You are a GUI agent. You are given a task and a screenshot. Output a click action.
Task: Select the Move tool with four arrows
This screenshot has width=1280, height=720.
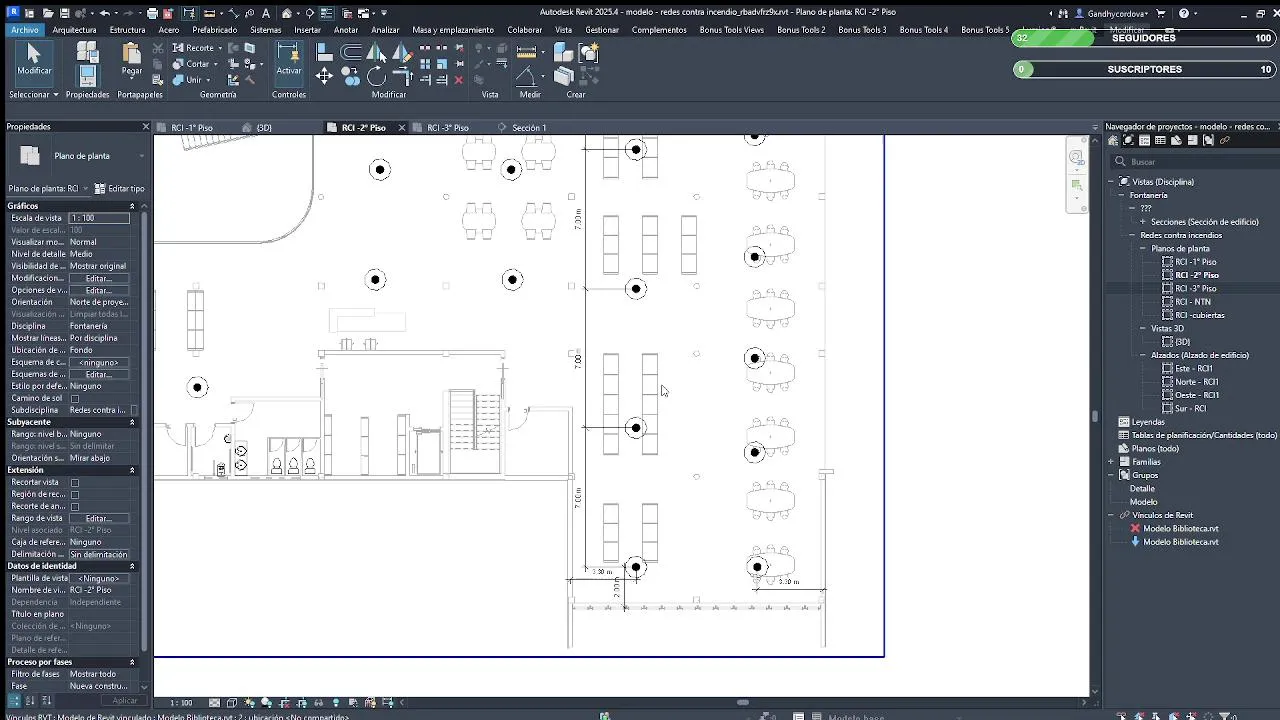tap(324, 77)
